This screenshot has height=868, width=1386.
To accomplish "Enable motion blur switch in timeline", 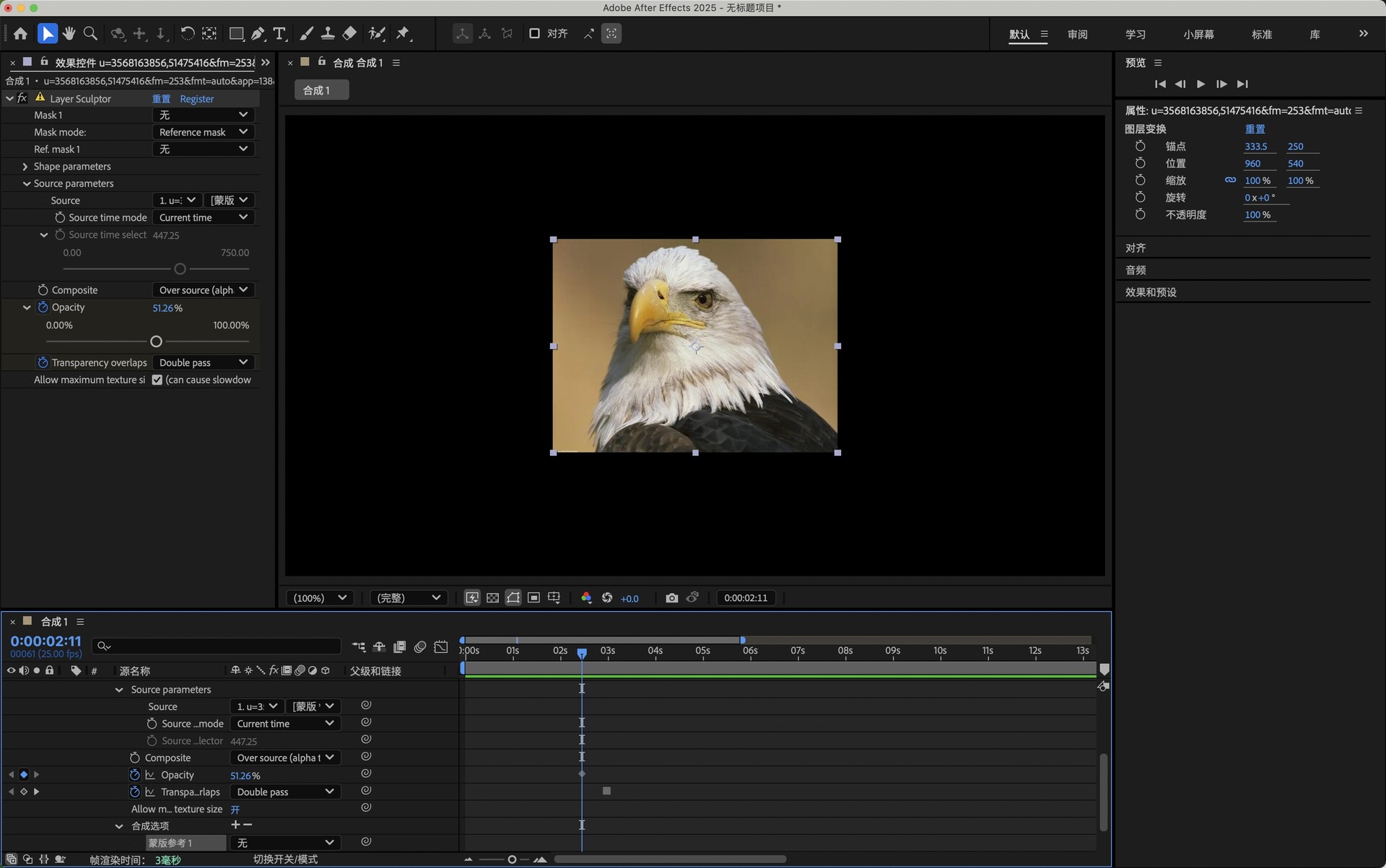I will [x=420, y=647].
